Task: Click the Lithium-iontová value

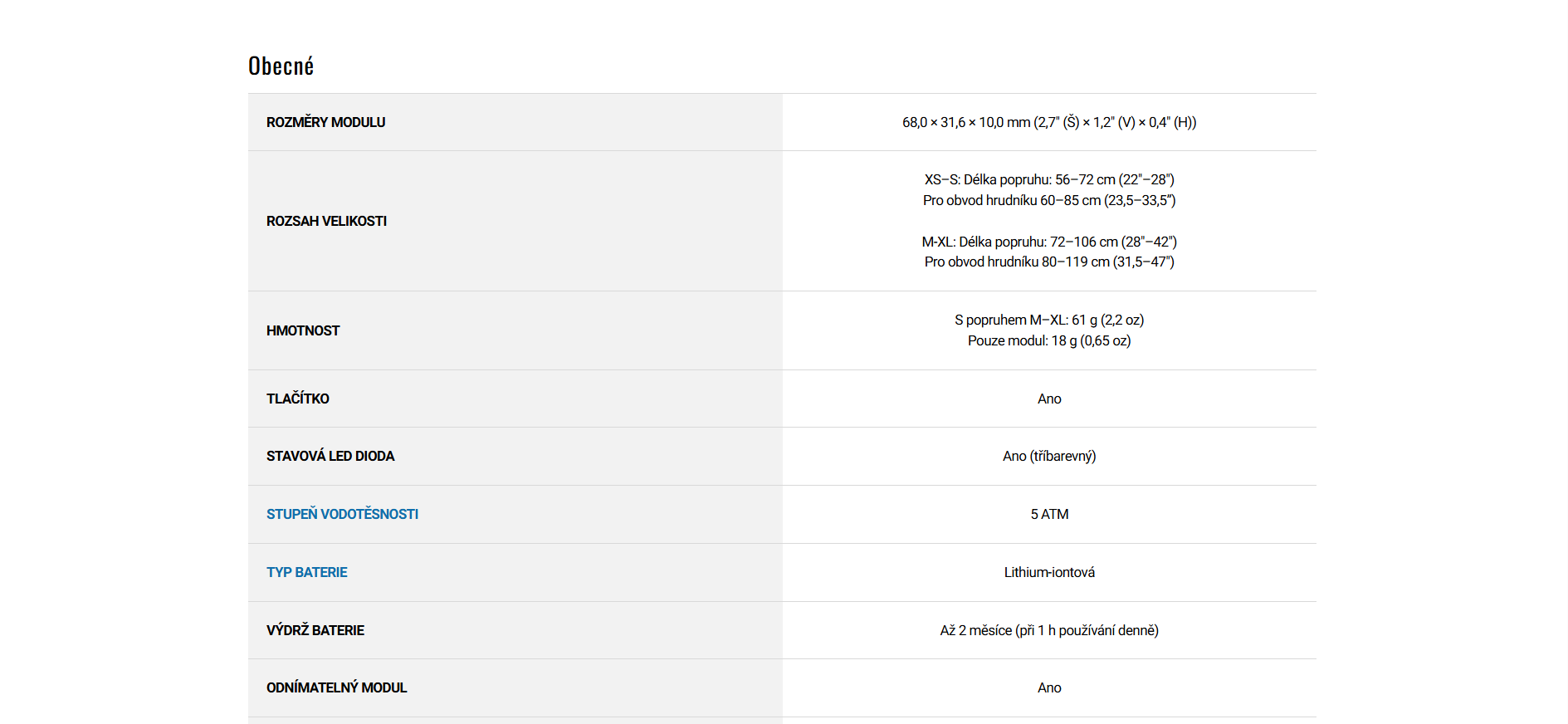Action: [x=1049, y=572]
